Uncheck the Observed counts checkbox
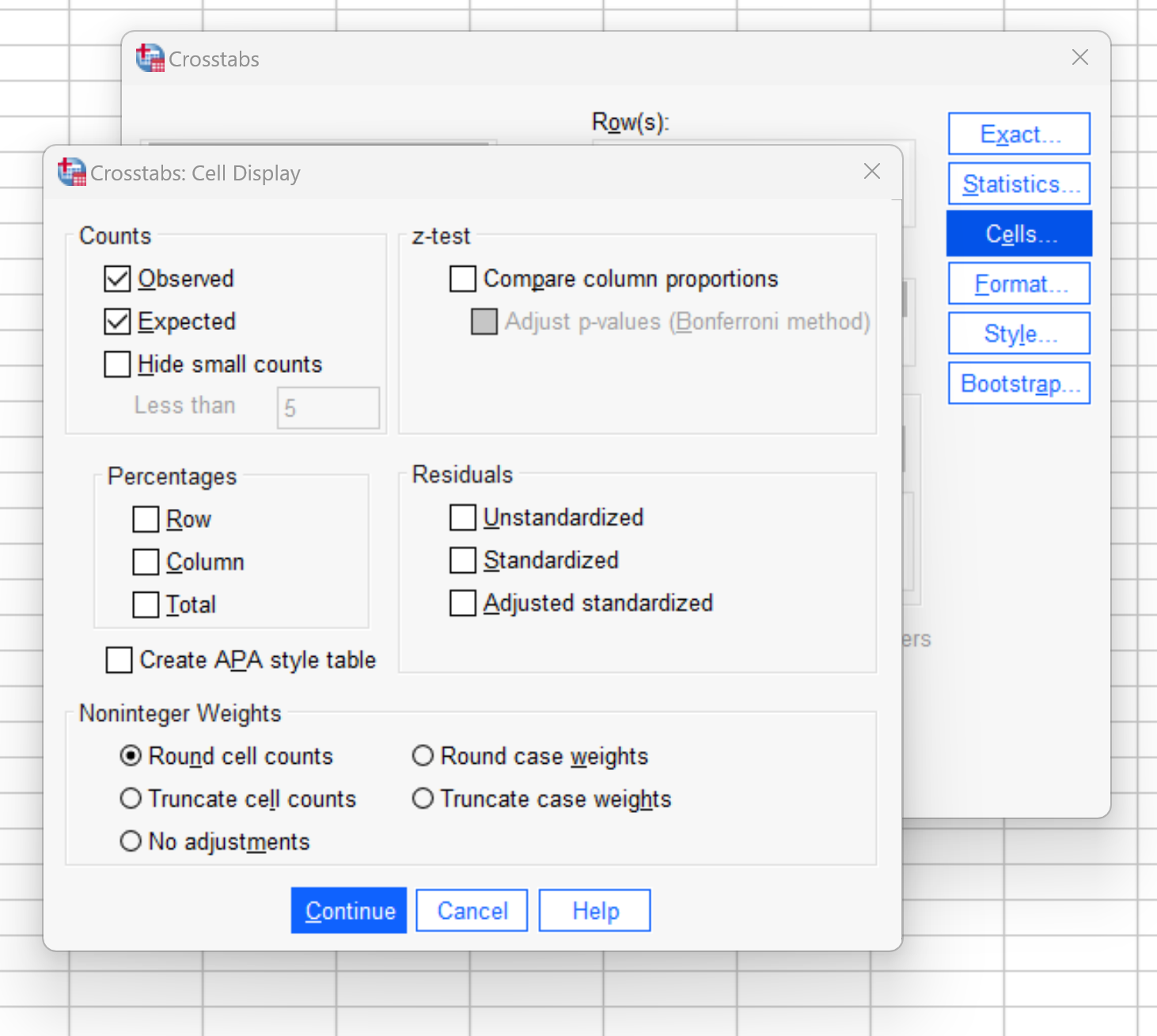This screenshot has width=1157, height=1036. (x=117, y=279)
